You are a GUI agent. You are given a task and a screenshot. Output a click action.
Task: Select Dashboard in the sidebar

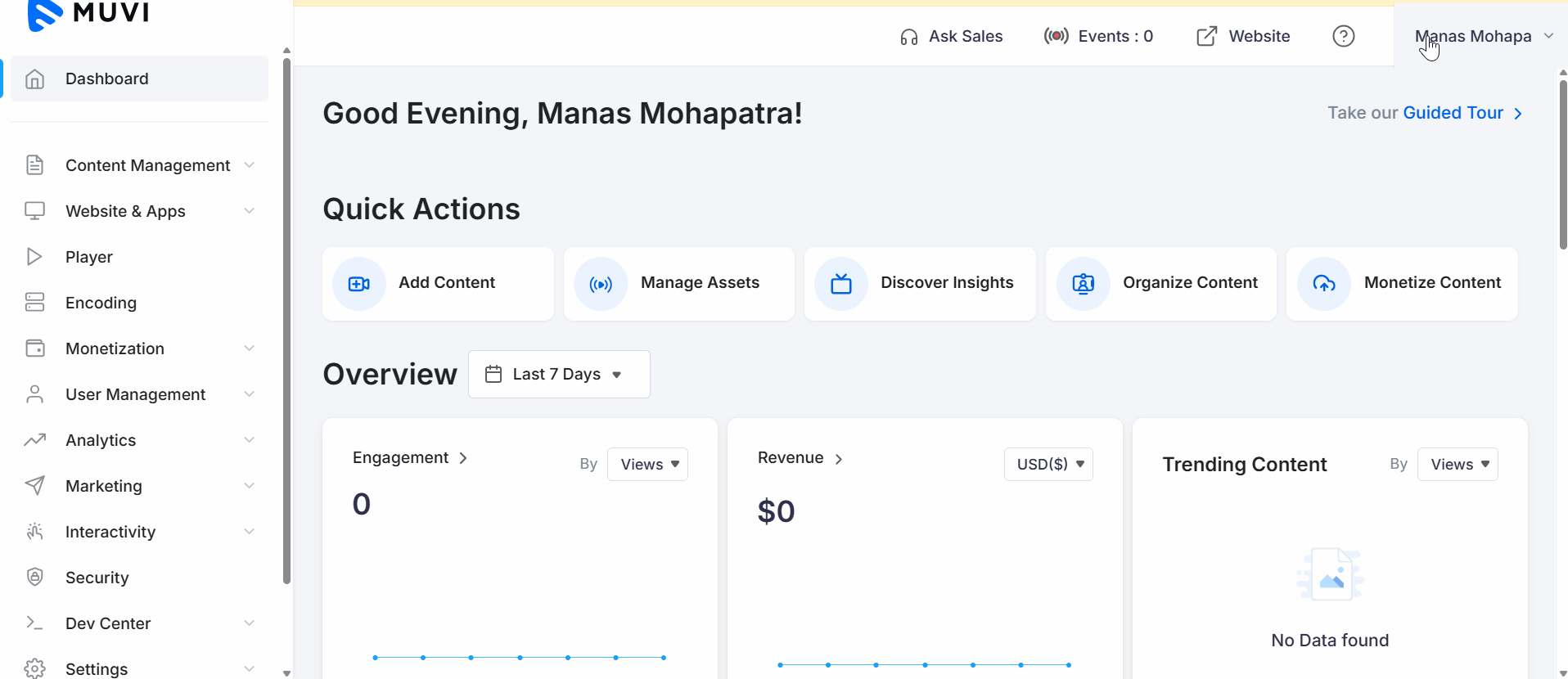139,79
